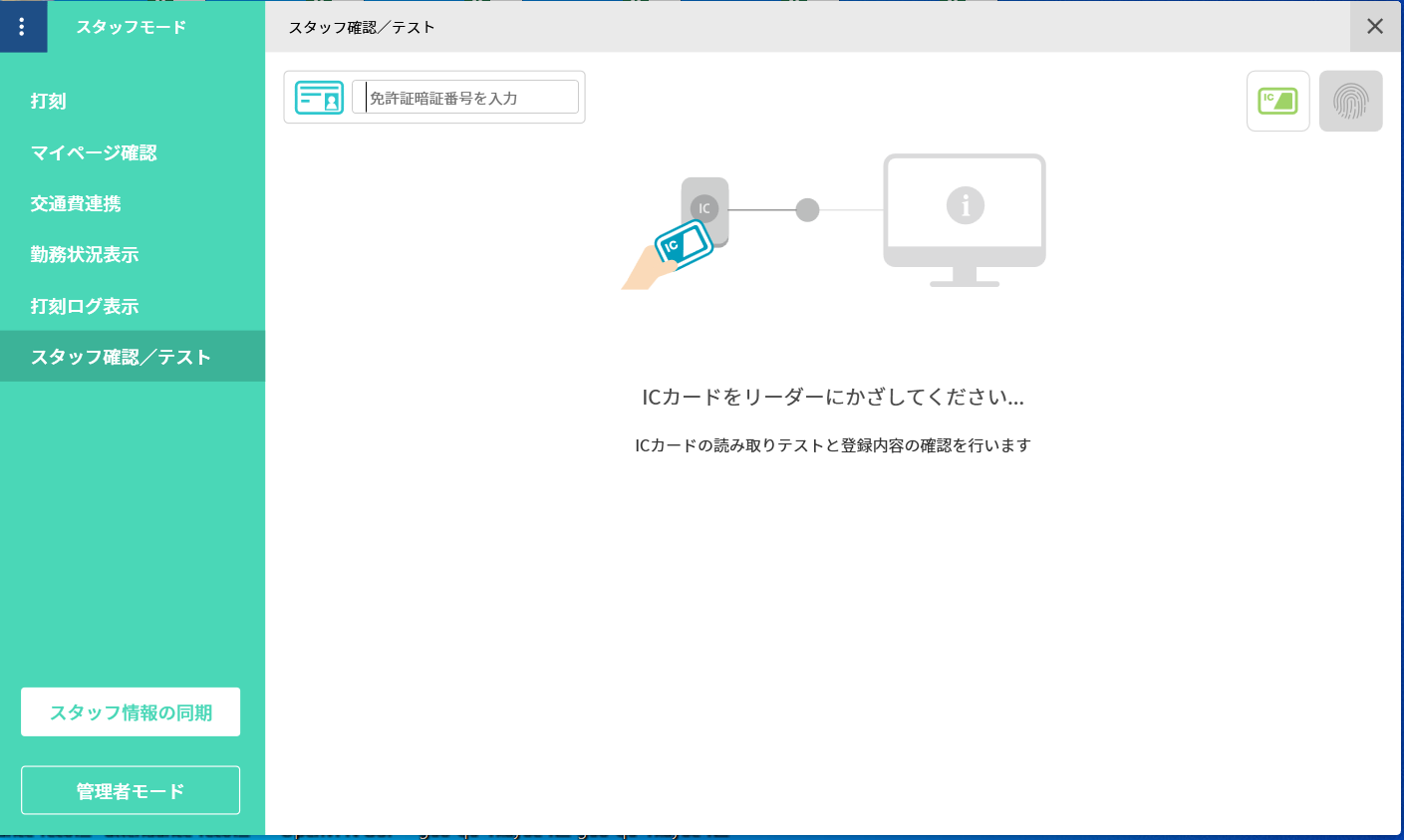The height and width of the screenshot is (840, 1404).
Task: Click the IC card reader illustration
Action: [677, 234]
